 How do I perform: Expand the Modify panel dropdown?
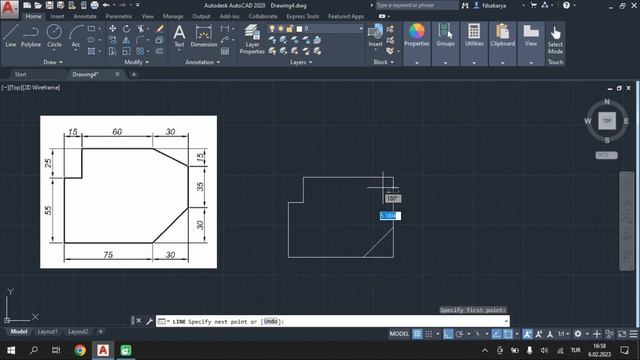[137, 62]
